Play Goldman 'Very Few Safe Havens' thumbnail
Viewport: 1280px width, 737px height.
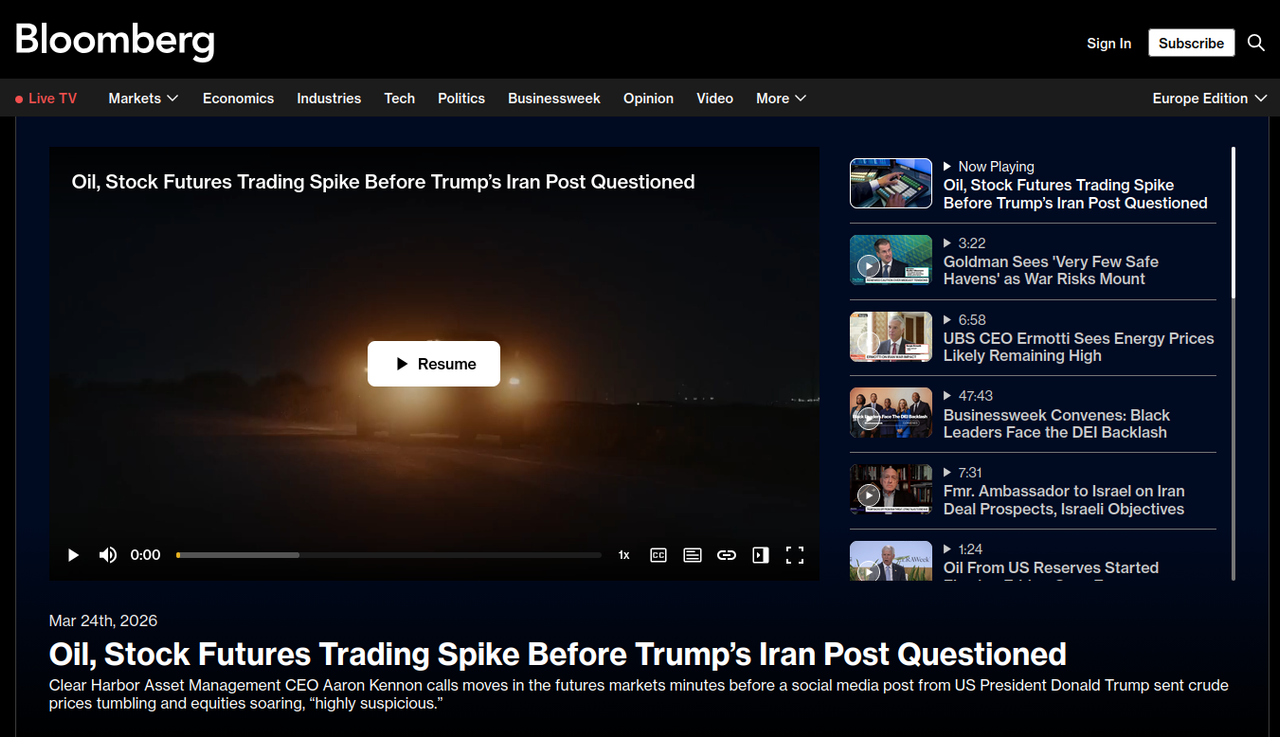click(891, 260)
